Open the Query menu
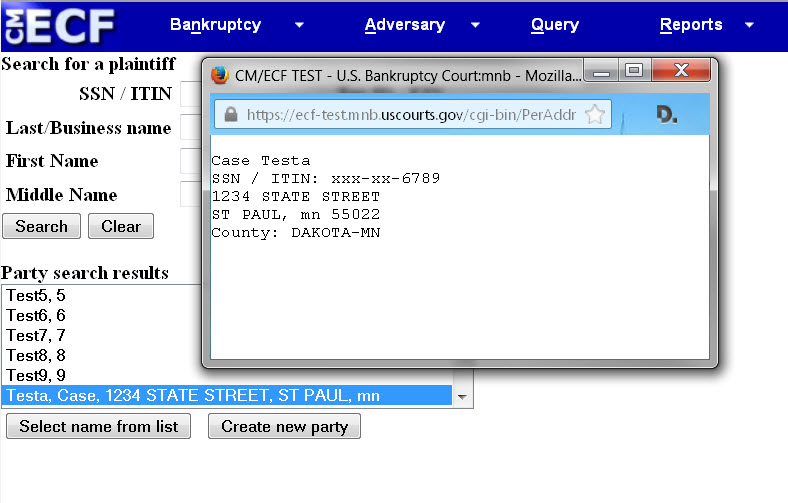The height and width of the screenshot is (503, 788). click(555, 25)
